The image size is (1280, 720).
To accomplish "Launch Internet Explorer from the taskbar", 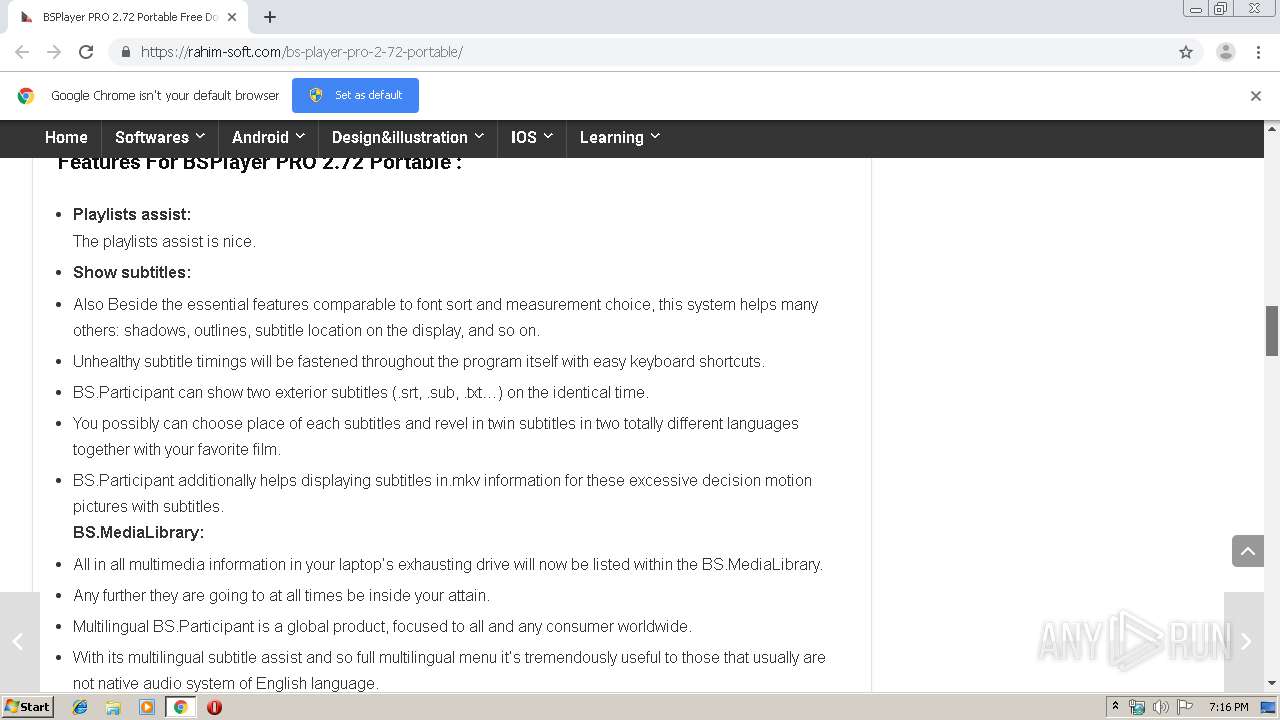I will coord(80,707).
